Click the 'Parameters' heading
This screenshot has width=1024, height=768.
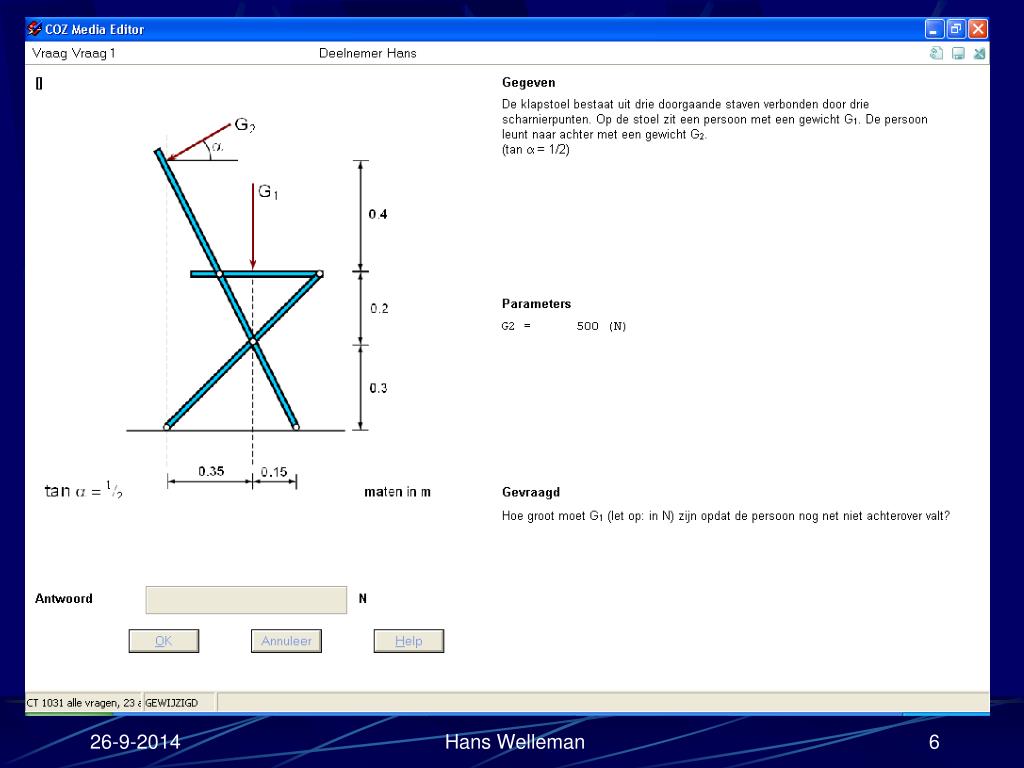point(536,304)
